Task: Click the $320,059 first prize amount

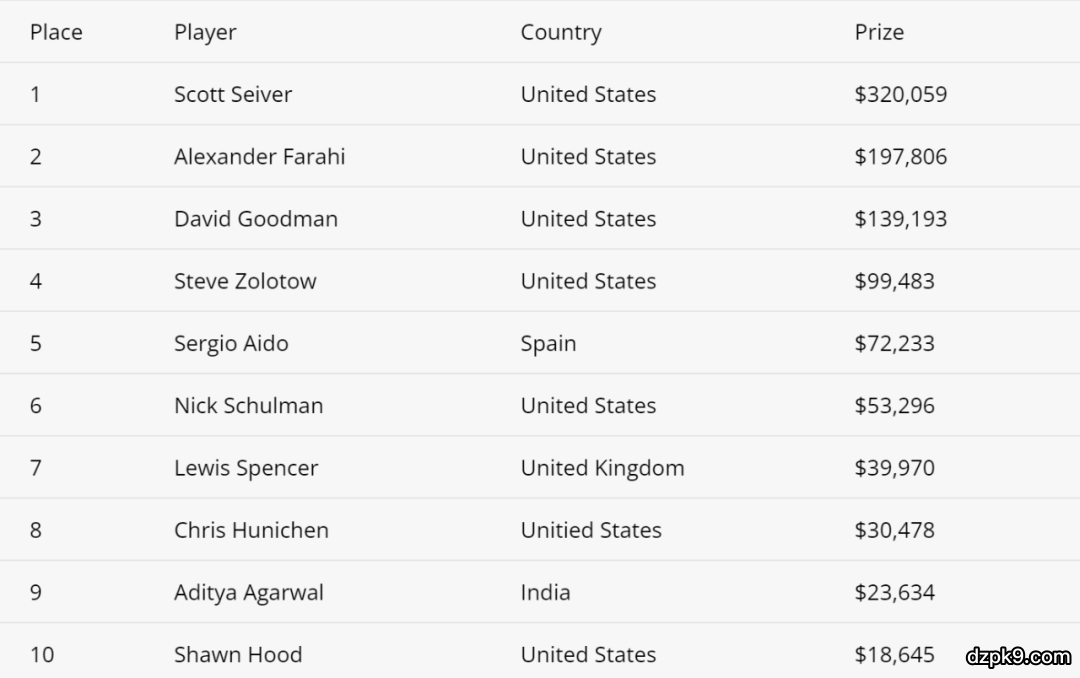Action: pos(900,94)
